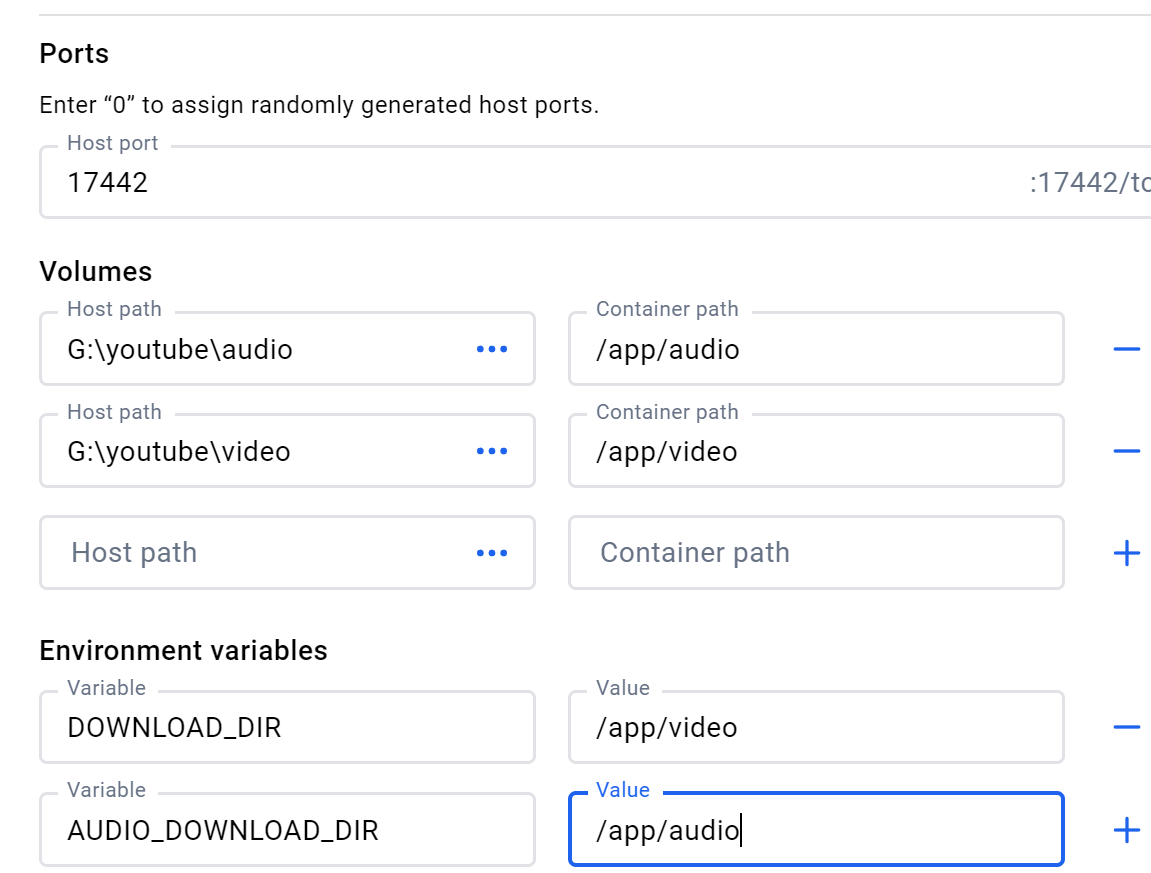
Task: Browse host path for G:\youtube\video volume
Action: (491, 451)
